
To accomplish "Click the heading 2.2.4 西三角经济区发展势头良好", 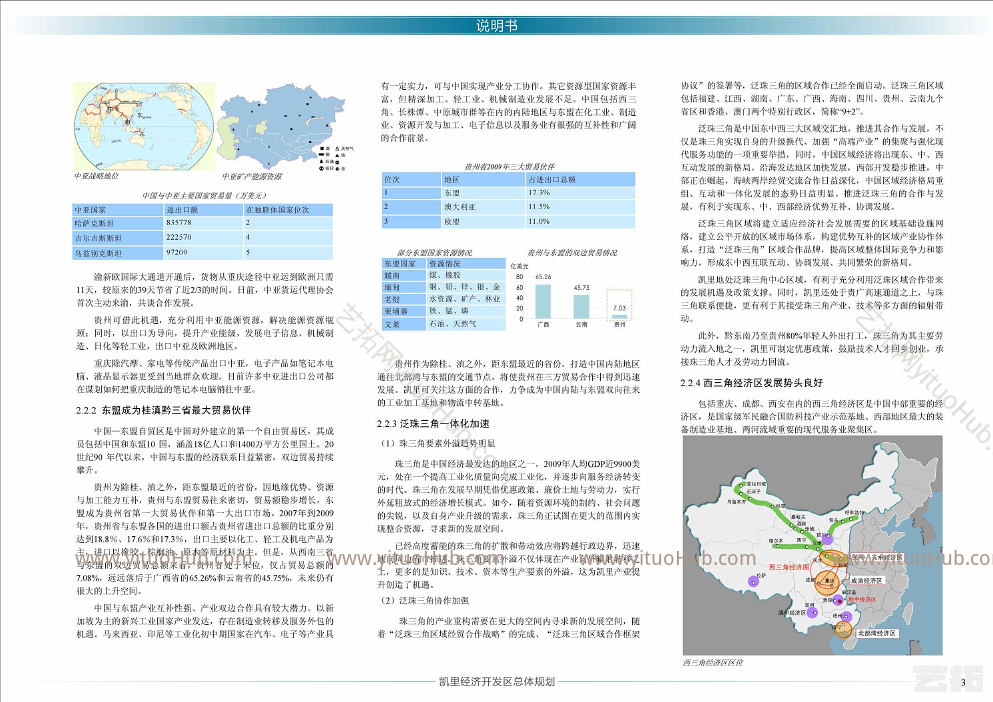I will [x=752, y=383].
